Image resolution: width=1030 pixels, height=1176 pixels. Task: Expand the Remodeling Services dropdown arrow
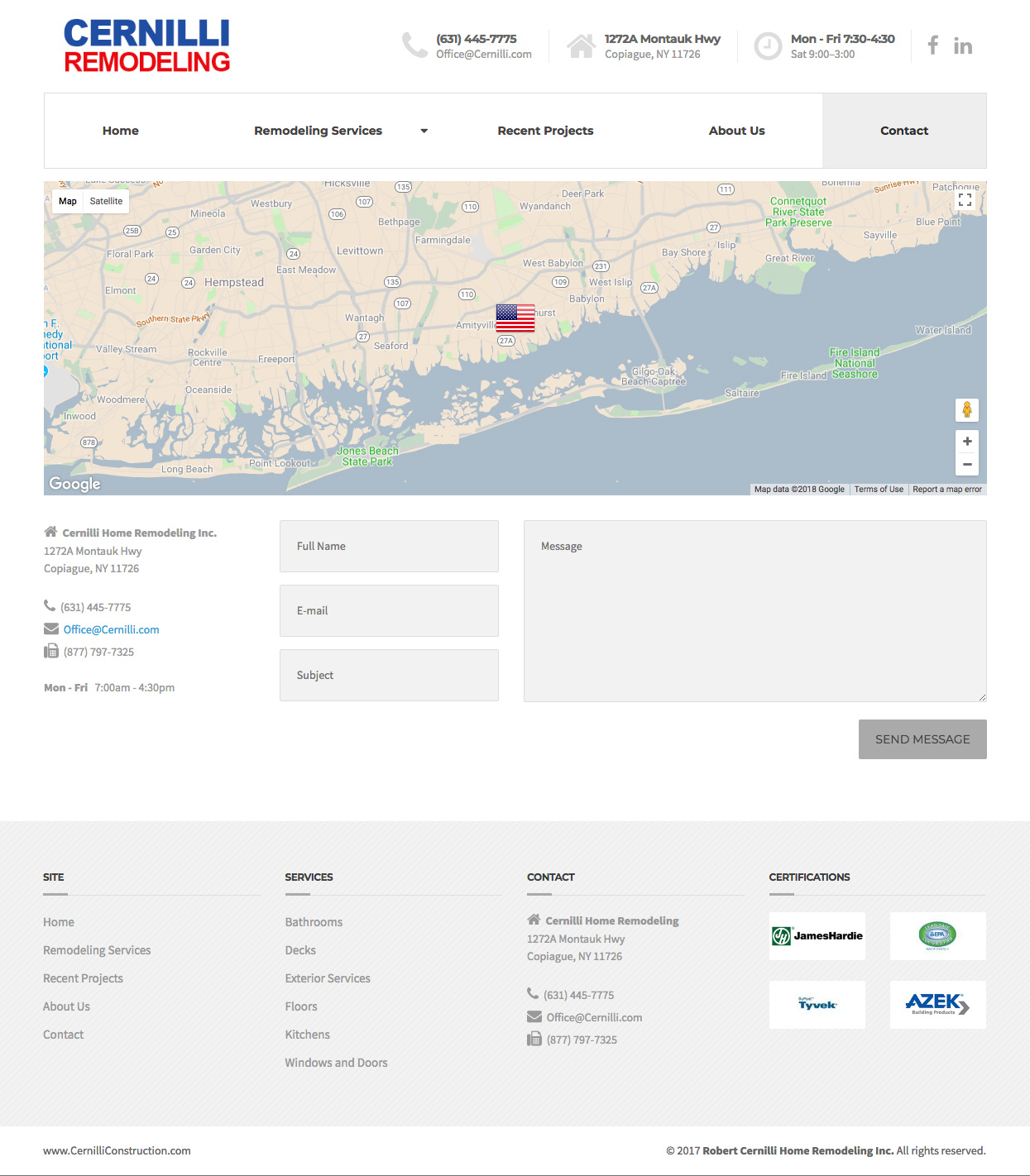pos(424,131)
